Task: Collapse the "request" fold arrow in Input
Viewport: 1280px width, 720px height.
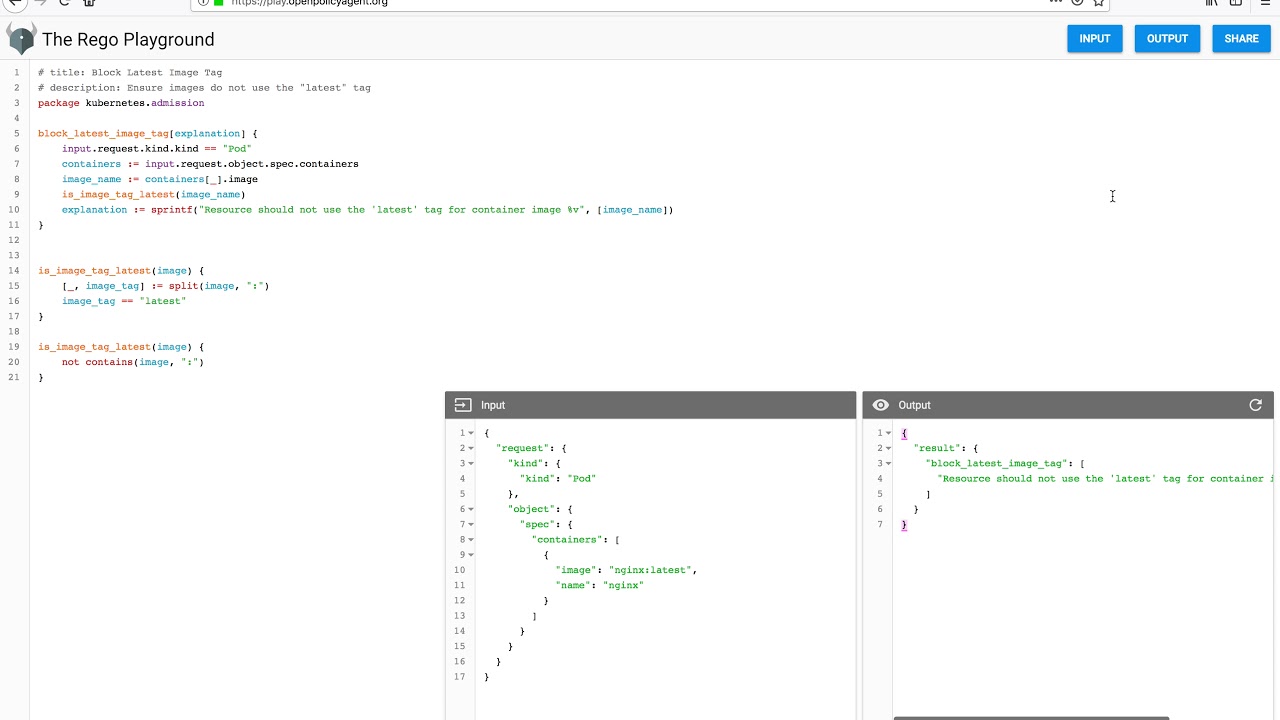Action: coord(471,448)
